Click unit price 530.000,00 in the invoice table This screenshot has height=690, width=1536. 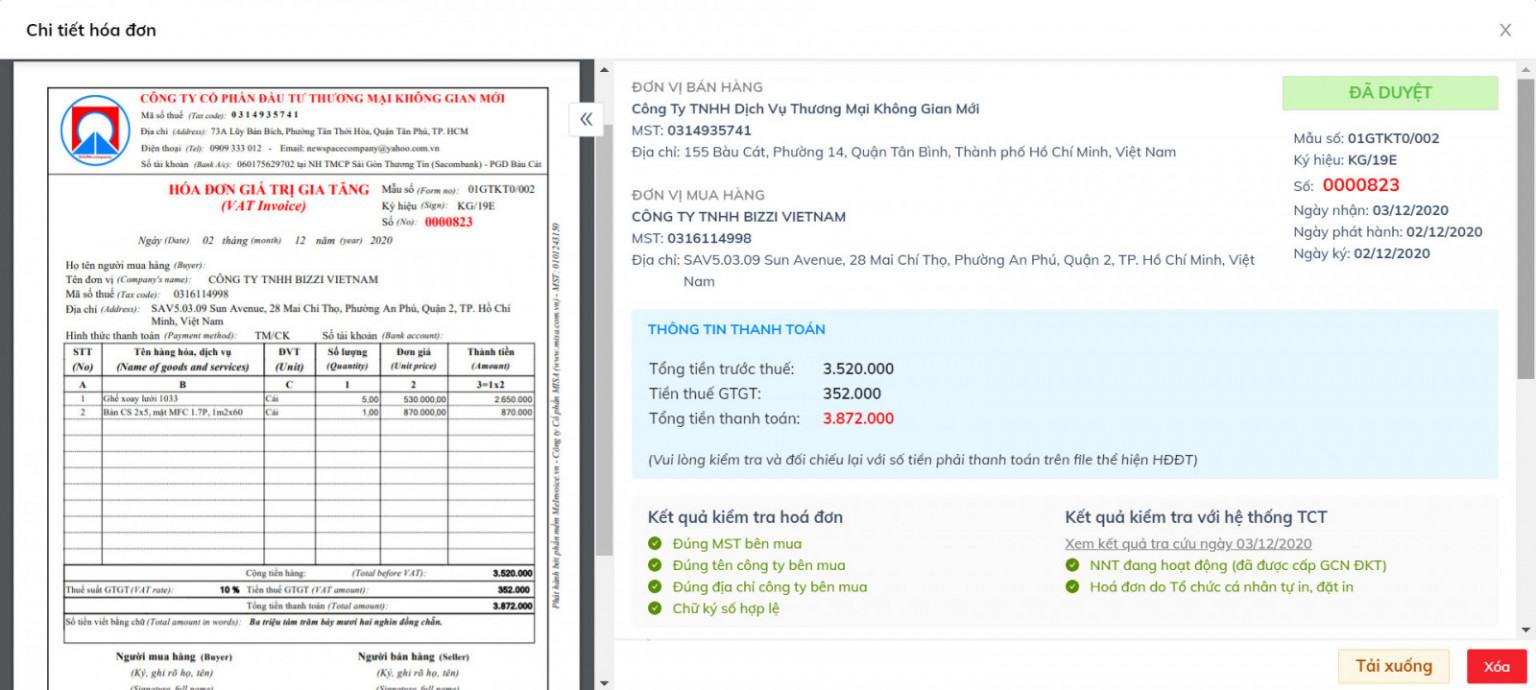[x=426, y=399]
